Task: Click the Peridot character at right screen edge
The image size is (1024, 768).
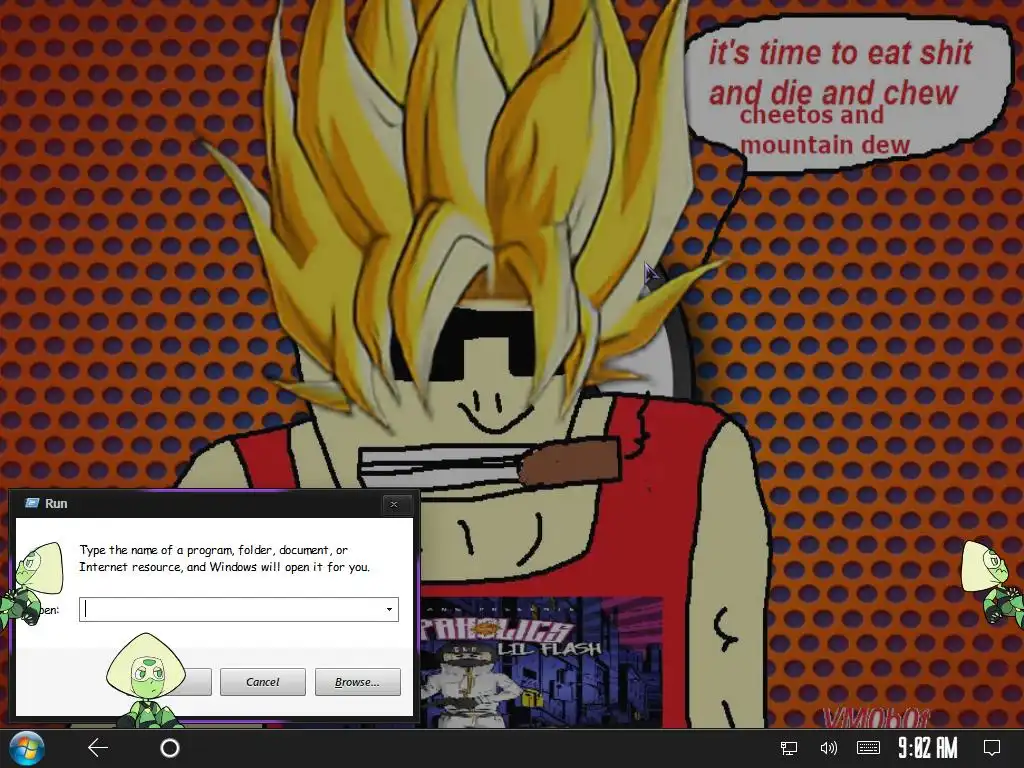Action: 993,583
